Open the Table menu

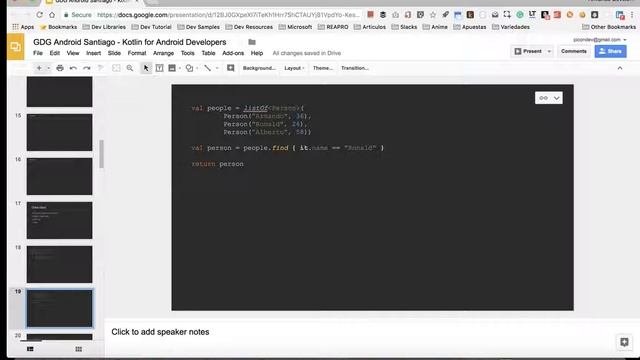tap(208, 53)
